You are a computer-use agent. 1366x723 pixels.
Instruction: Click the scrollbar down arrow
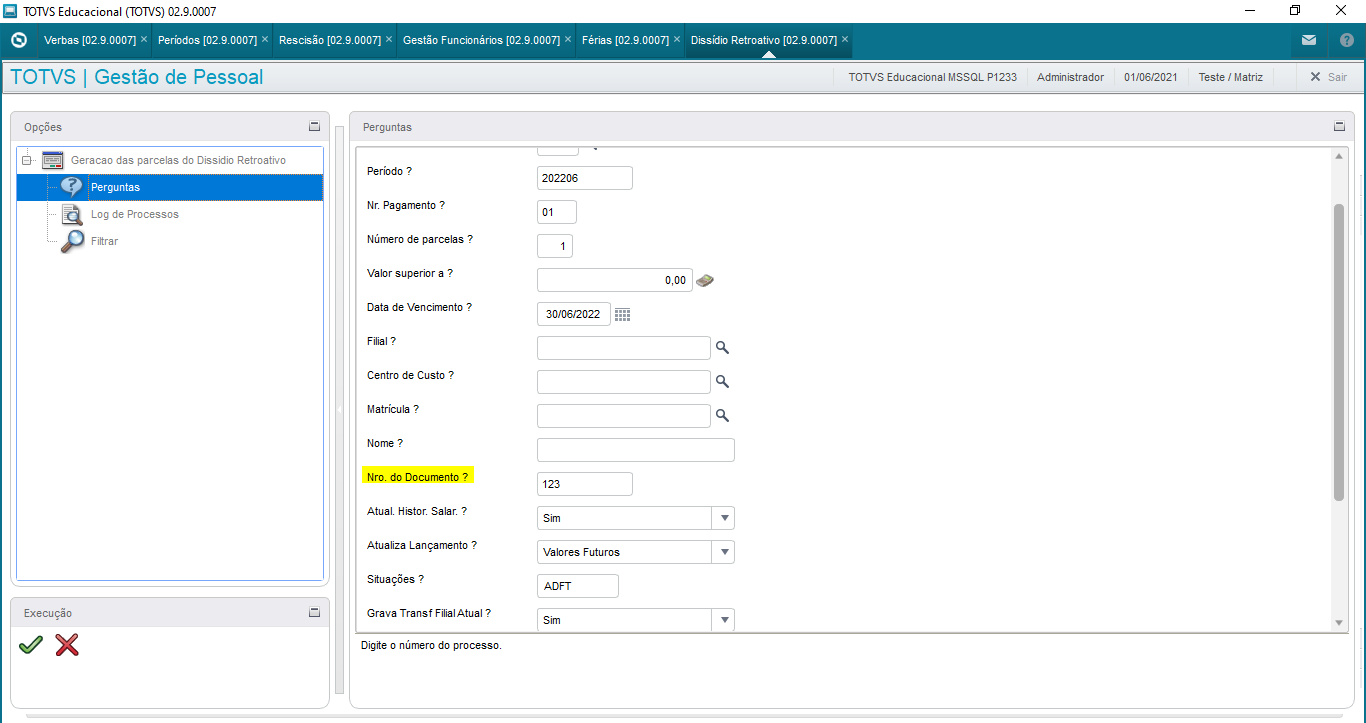tap(1340, 623)
